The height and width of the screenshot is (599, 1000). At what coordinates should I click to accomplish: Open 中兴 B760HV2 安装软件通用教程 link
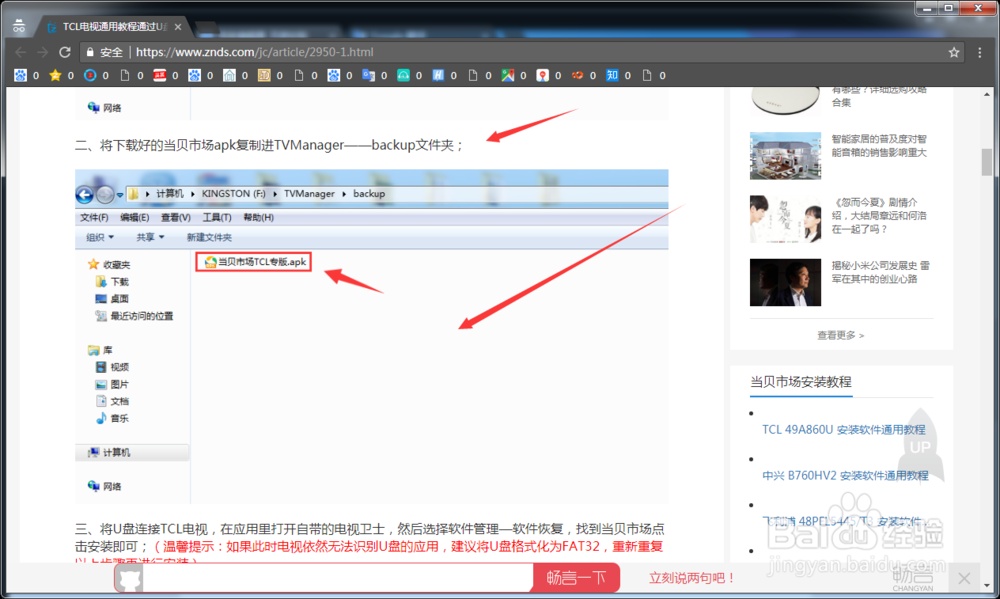(x=845, y=475)
